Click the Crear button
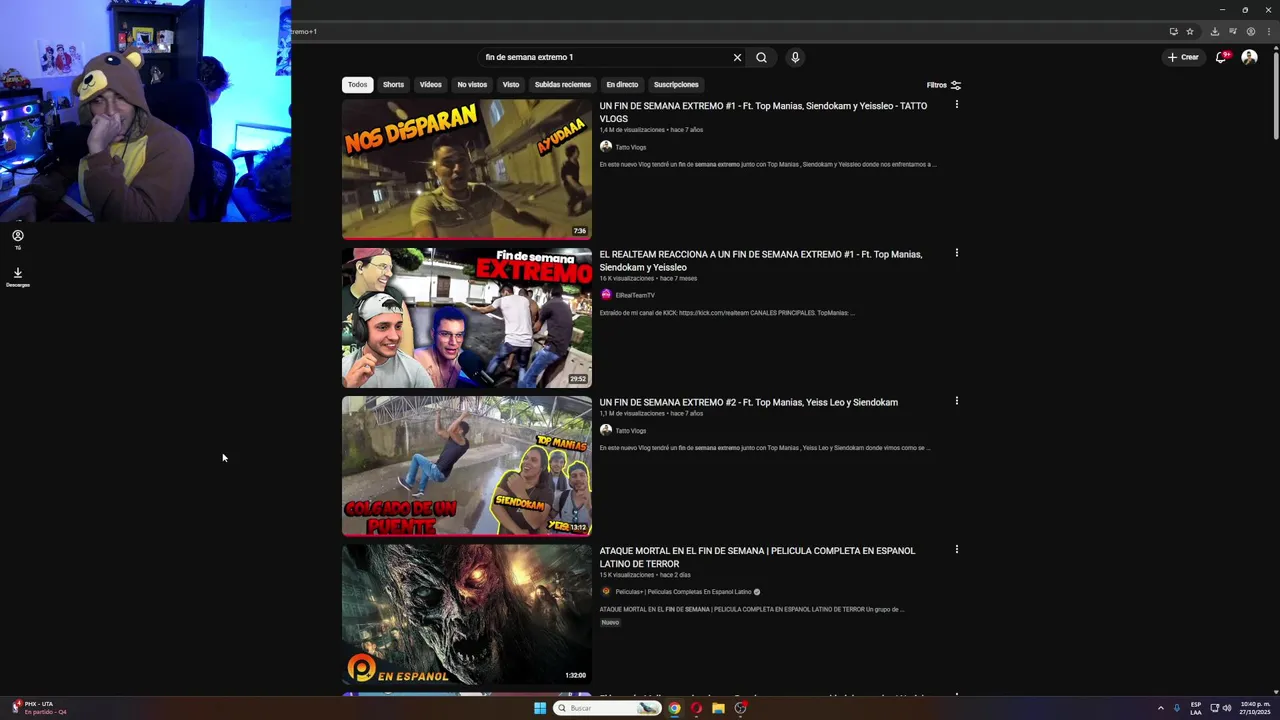The image size is (1280, 720). coord(1183,57)
